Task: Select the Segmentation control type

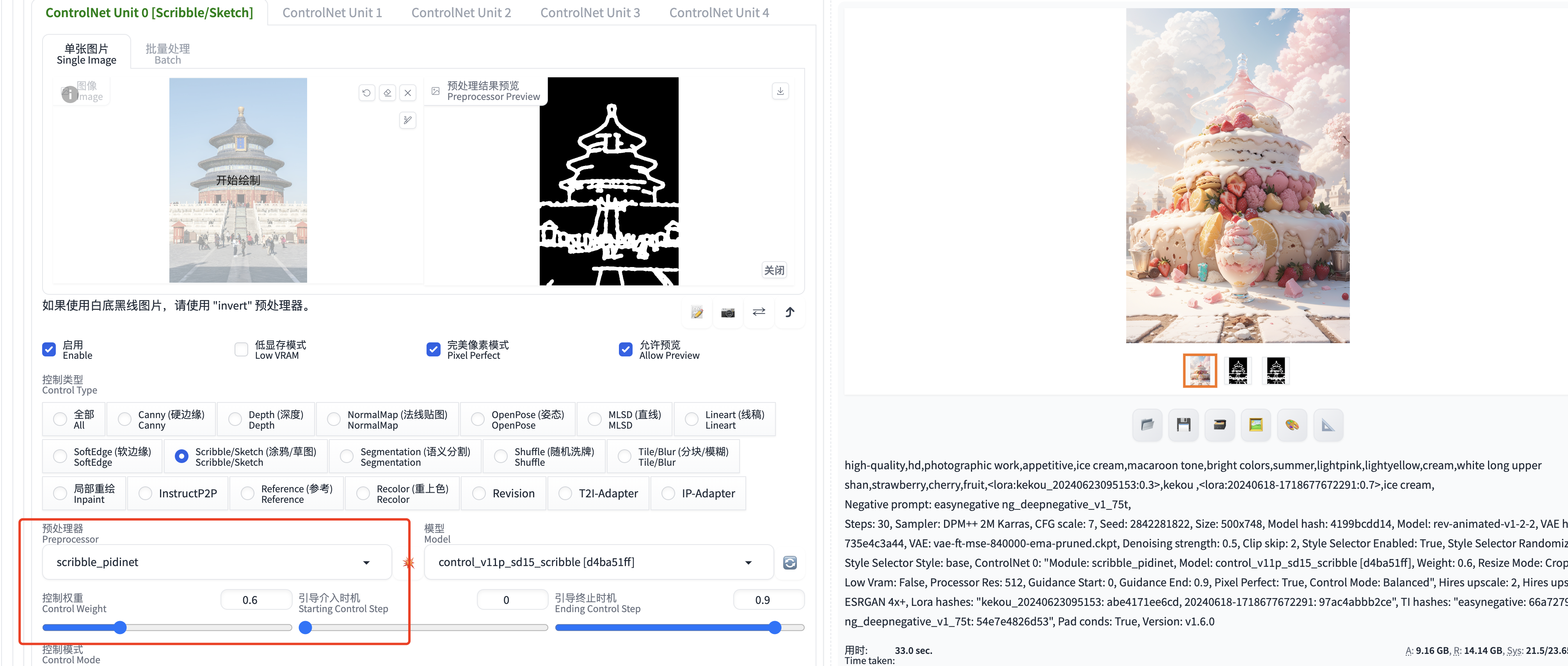Action: (405, 457)
